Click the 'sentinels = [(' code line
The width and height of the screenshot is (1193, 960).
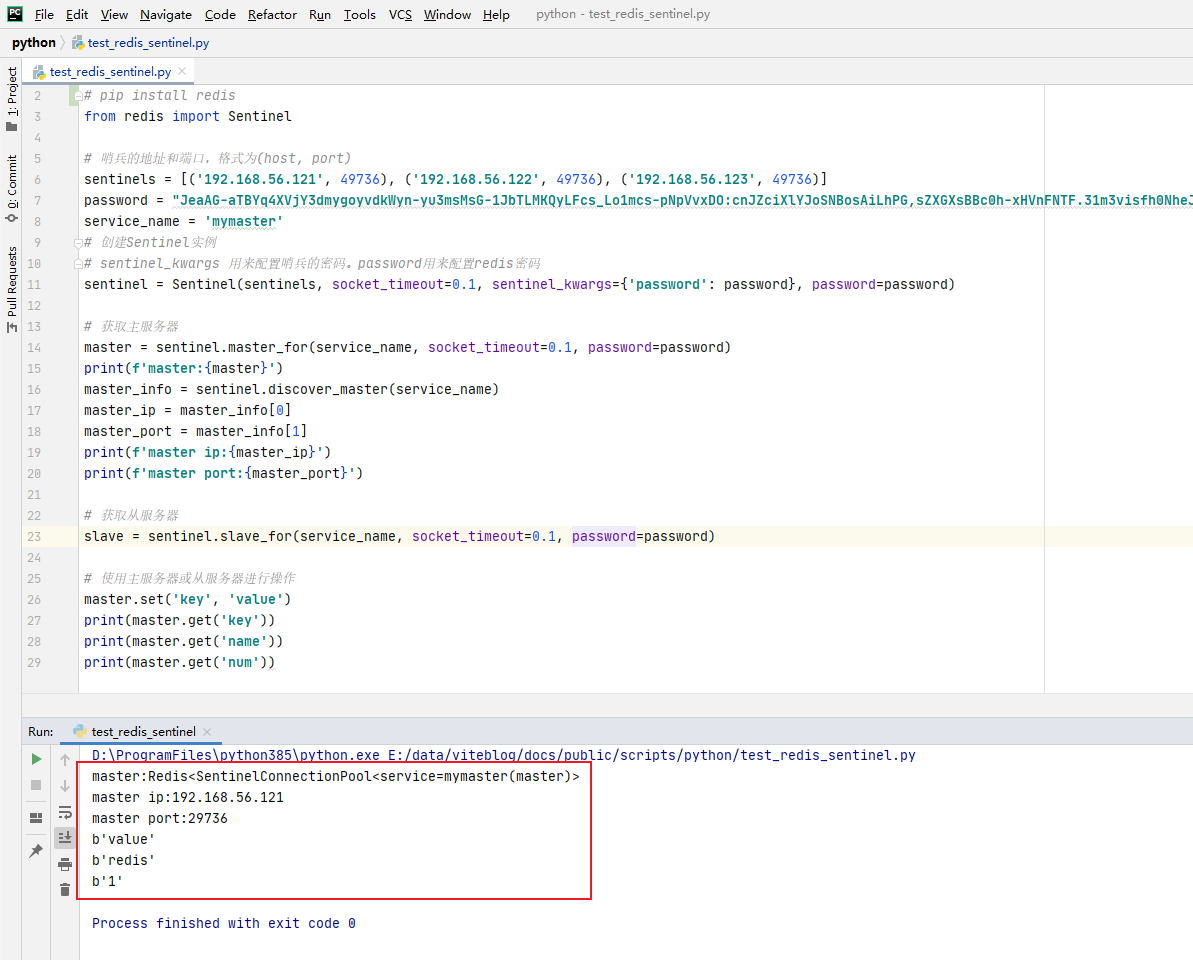pos(455,180)
